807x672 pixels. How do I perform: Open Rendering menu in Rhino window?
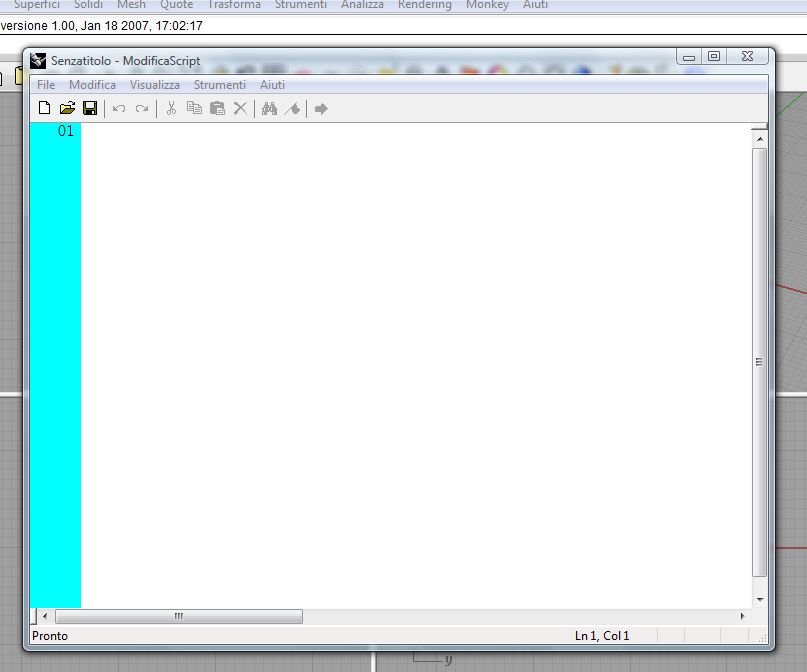pos(425,5)
